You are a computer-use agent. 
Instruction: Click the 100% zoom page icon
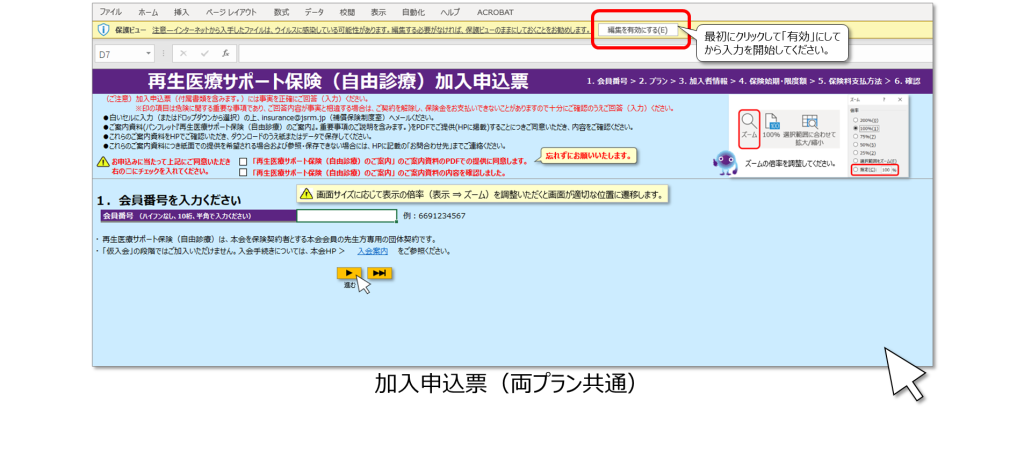(771, 123)
